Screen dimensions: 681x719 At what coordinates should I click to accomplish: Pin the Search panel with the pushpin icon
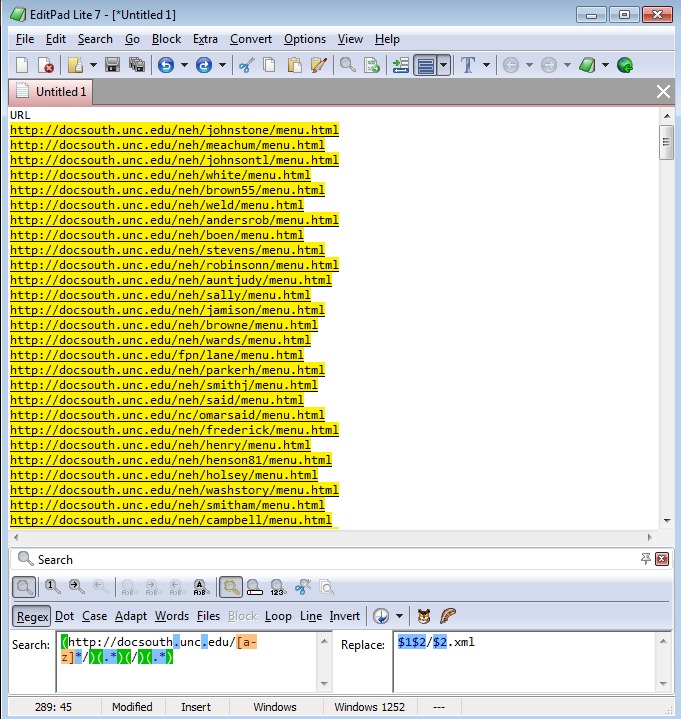tap(646, 559)
